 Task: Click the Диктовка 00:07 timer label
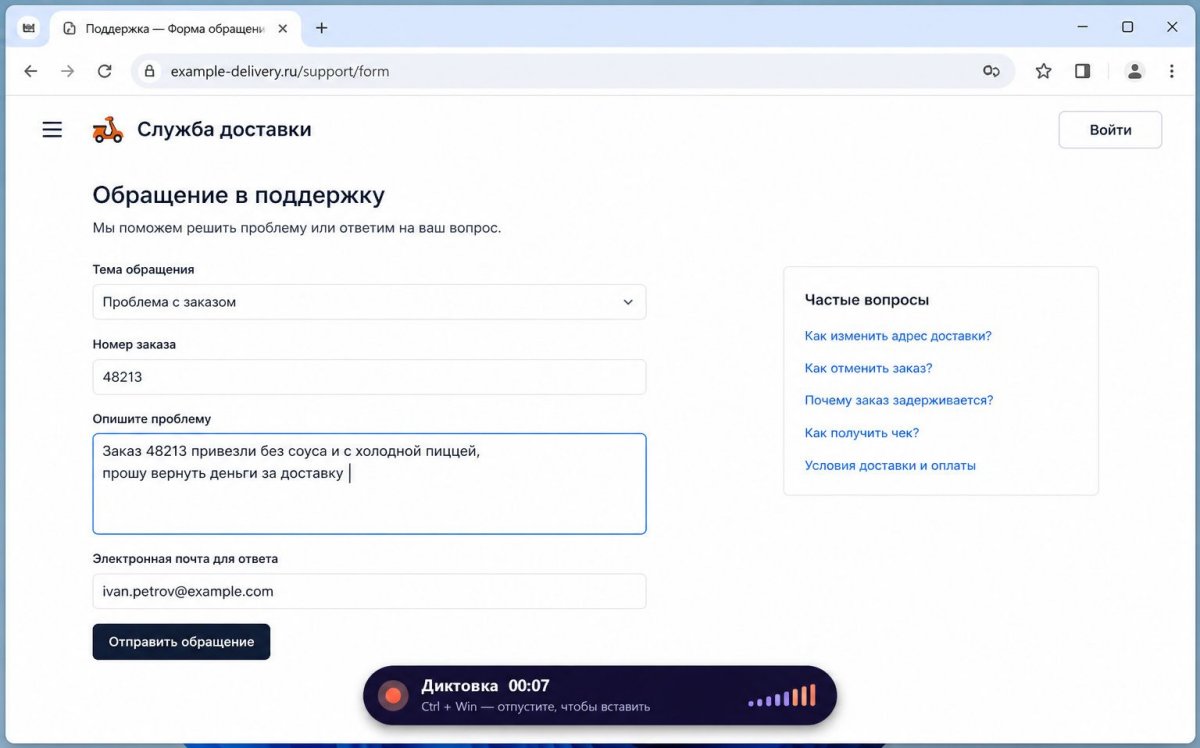pos(485,686)
